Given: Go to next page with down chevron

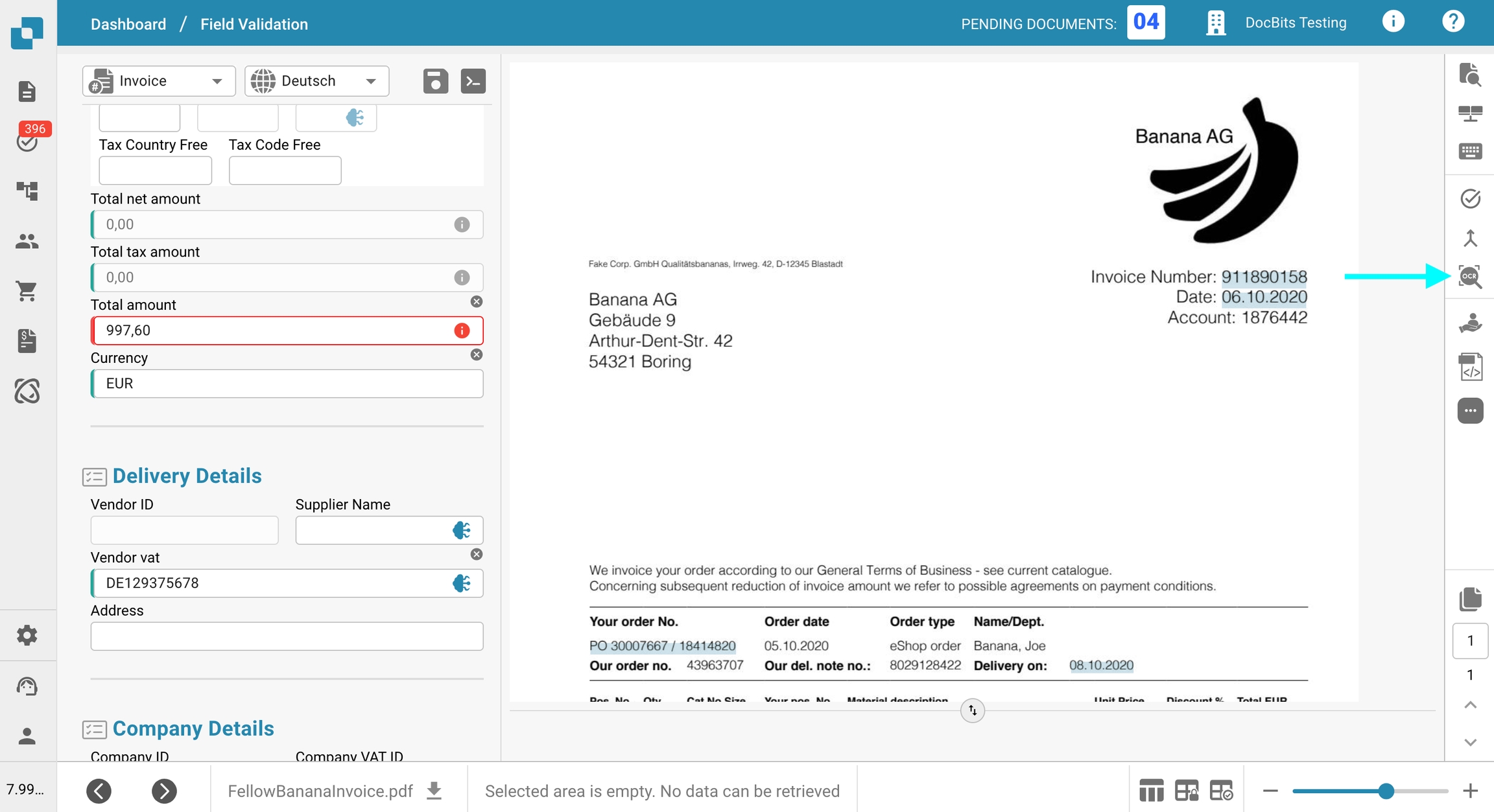Looking at the screenshot, I should point(1470,742).
